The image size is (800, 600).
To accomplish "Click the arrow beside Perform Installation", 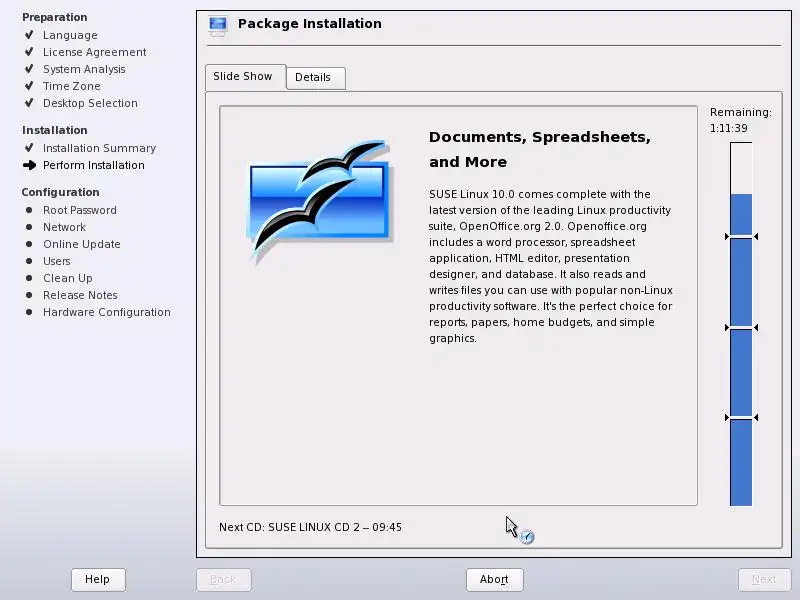I will tap(30, 165).
